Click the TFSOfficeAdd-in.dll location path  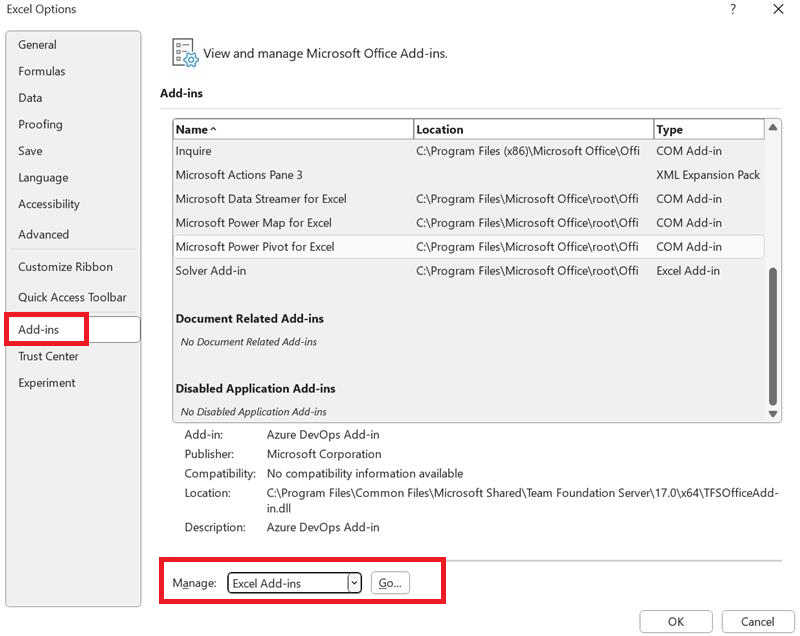(x=522, y=500)
